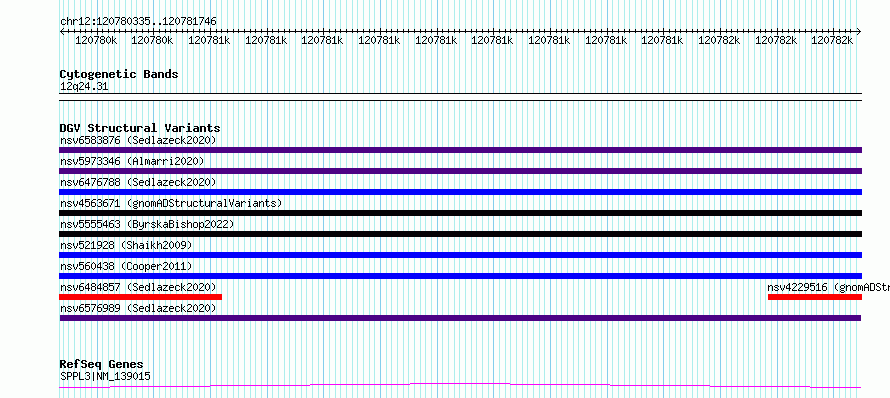Image resolution: width=890 pixels, height=398 pixels.
Task: Open the SPPL3|NM_139015 gene label
Action: (105, 376)
